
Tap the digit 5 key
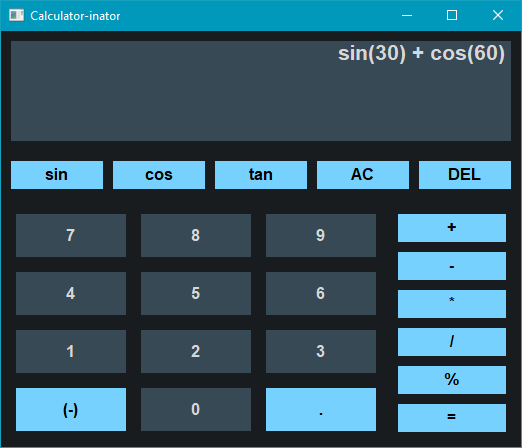click(196, 293)
